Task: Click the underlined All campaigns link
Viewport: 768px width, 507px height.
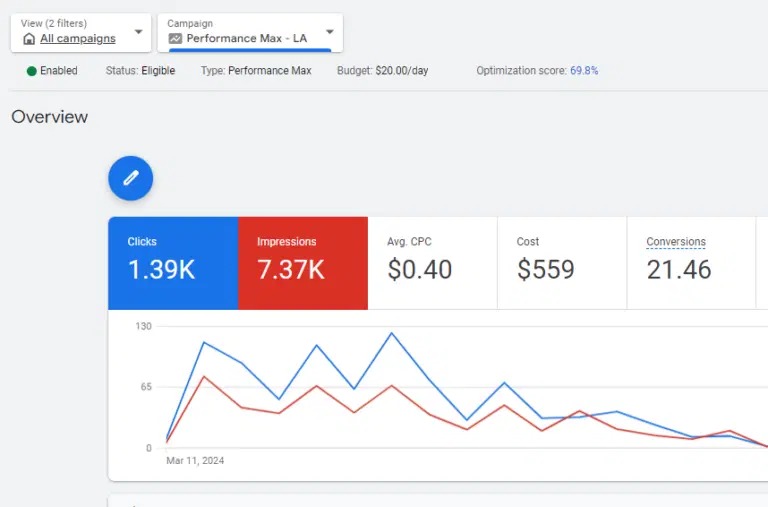Action: click(78, 39)
